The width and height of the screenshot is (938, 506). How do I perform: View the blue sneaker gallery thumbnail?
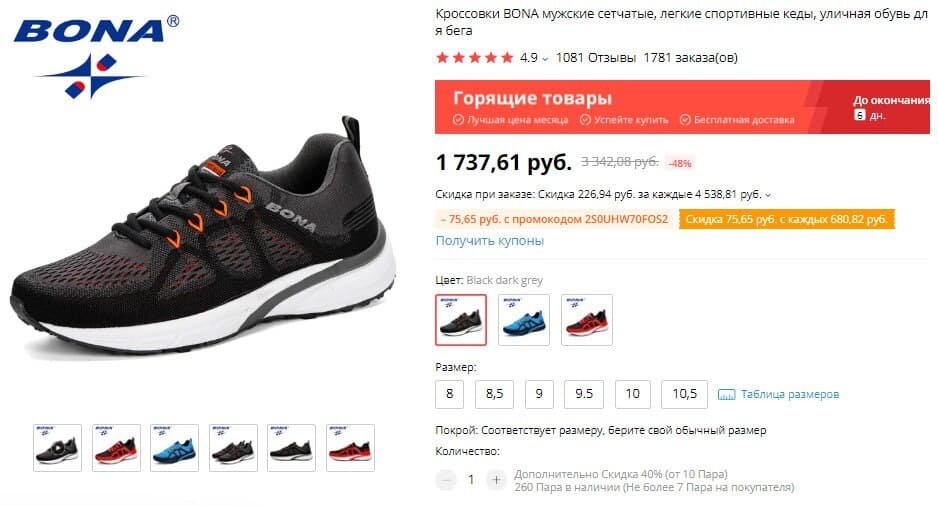tap(174, 448)
